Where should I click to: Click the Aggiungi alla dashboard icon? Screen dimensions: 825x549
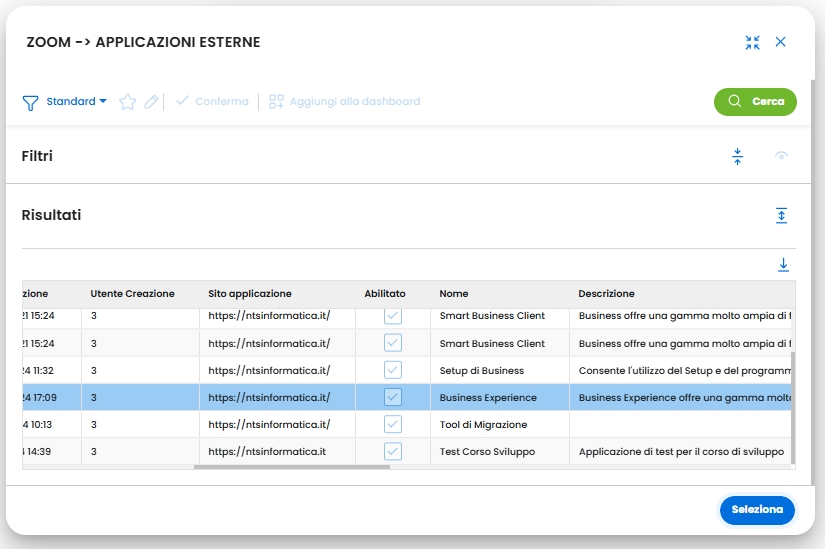(277, 102)
